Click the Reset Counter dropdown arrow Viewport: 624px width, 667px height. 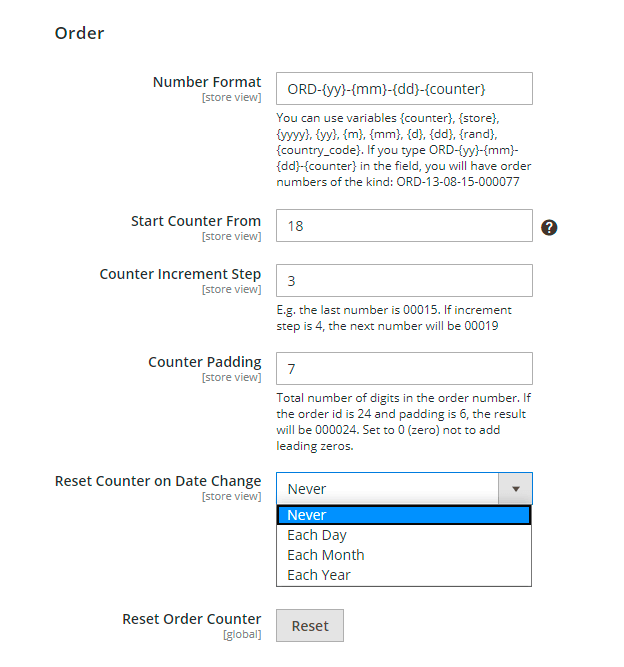(x=515, y=489)
